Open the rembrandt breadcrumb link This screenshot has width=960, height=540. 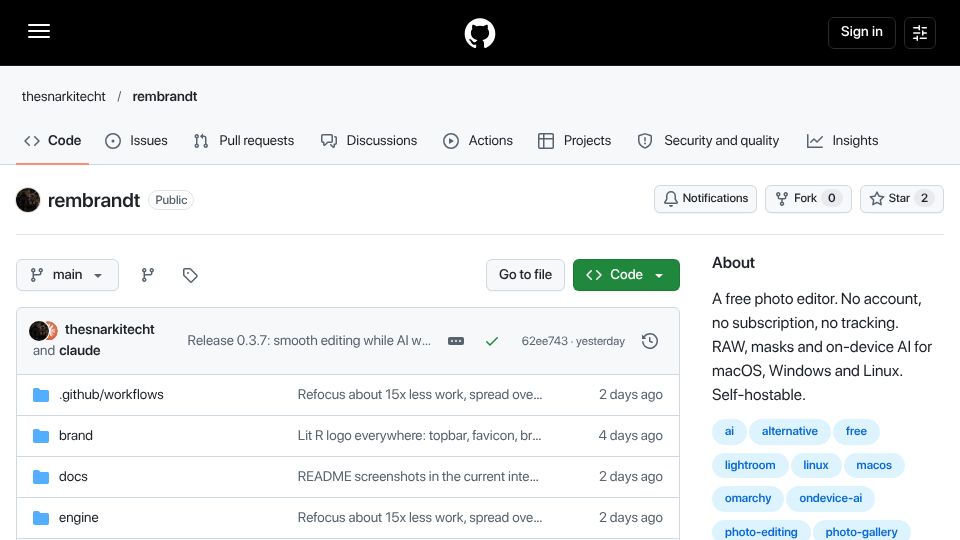[165, 97]
